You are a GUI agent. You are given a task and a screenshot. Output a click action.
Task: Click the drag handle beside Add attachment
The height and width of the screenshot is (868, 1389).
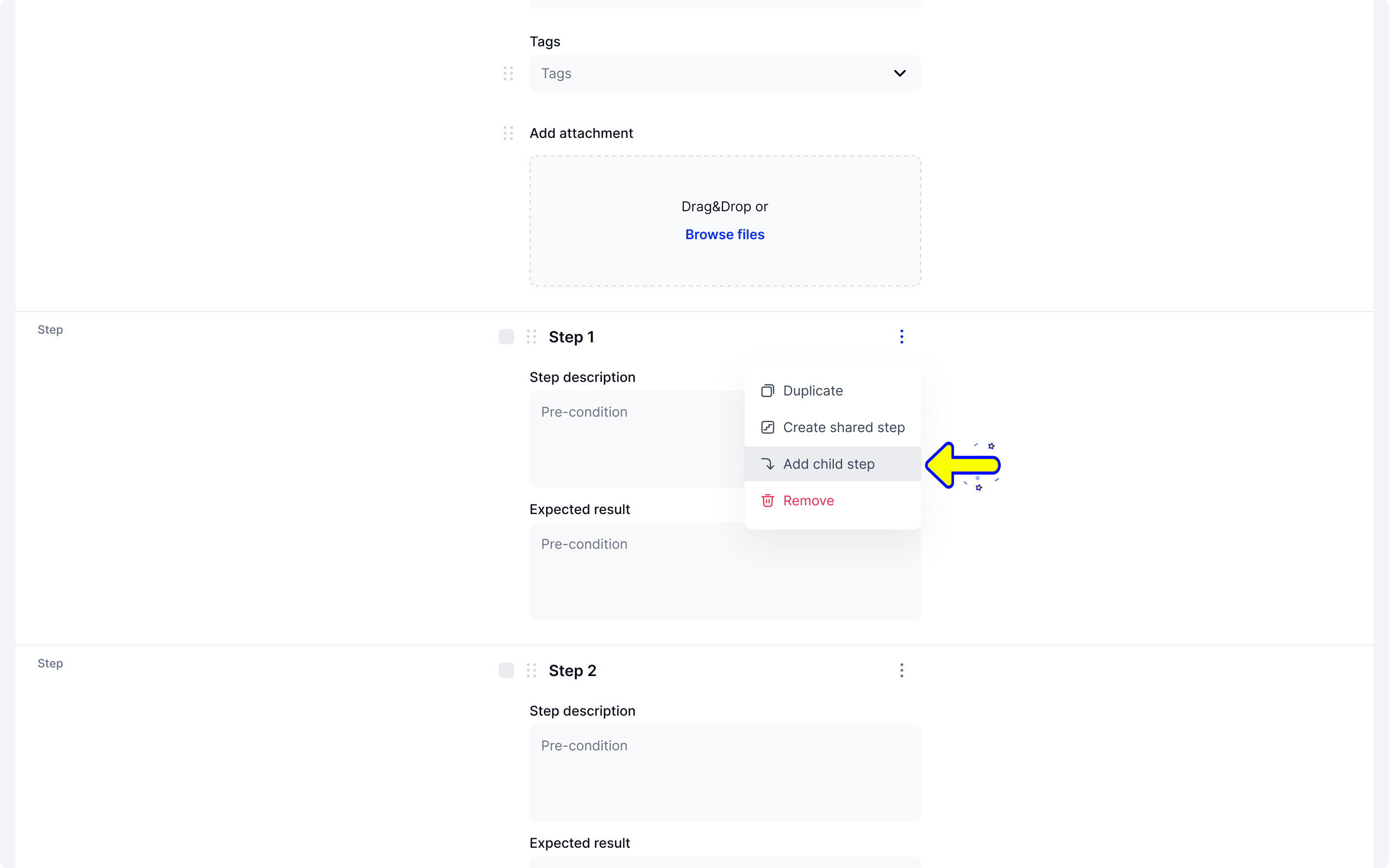click(508, 133)
